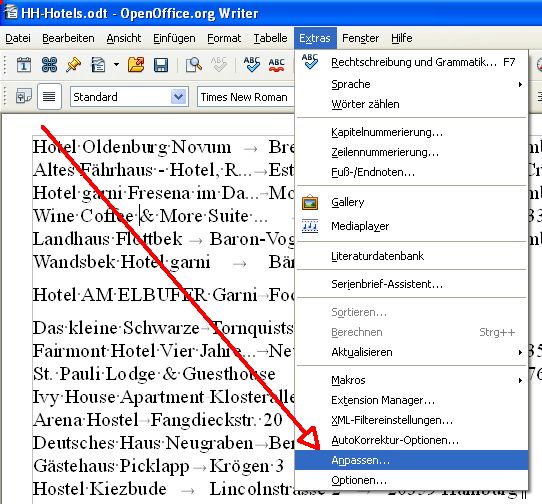Click text 'Deutsches Haus Neugraben'
The image size is (542, 504).
click(x=143, y=443)
